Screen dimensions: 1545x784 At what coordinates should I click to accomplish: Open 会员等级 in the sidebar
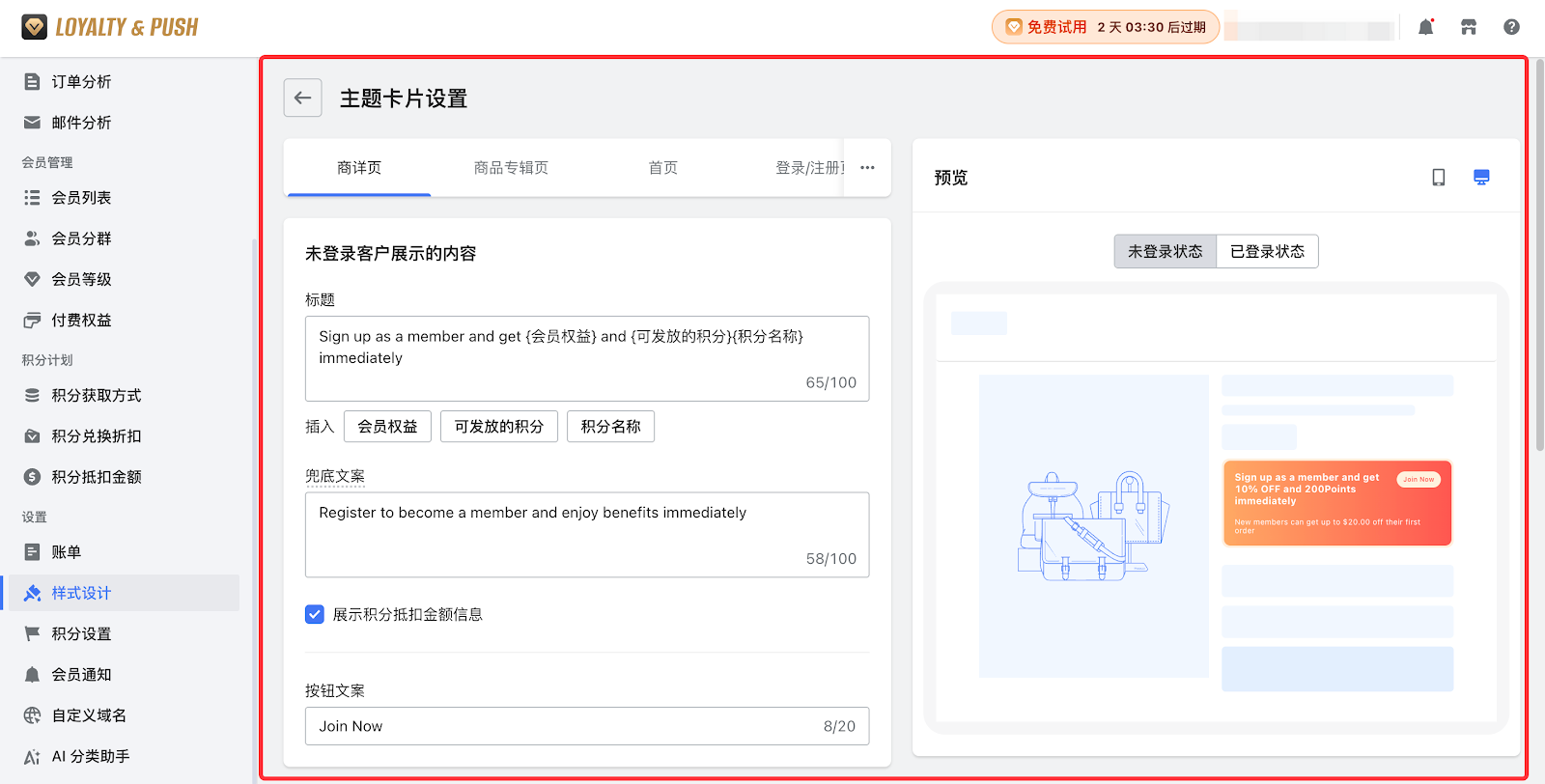coord(81,279)
